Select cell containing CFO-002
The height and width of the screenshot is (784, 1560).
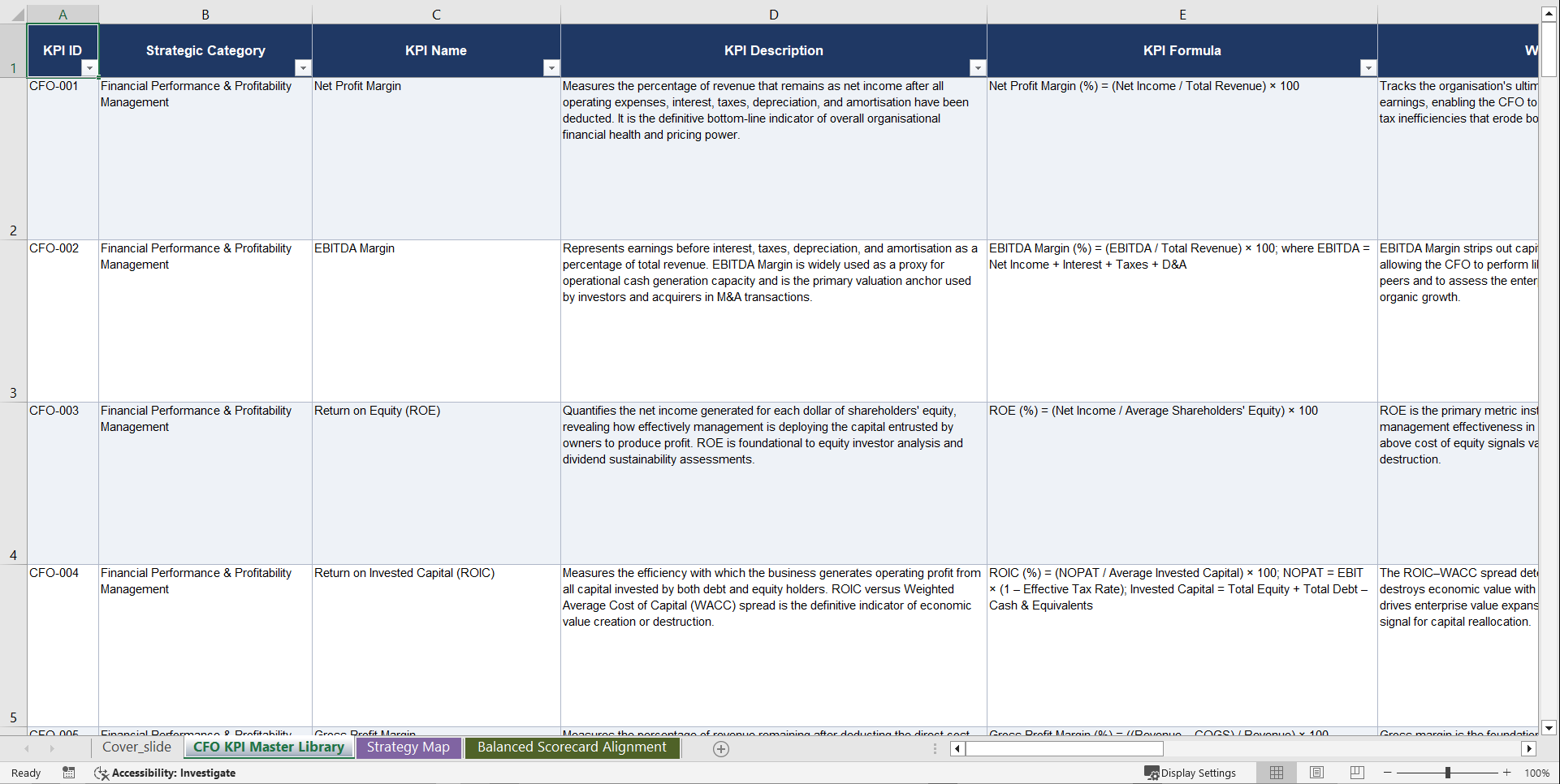(x=63, y=321)
